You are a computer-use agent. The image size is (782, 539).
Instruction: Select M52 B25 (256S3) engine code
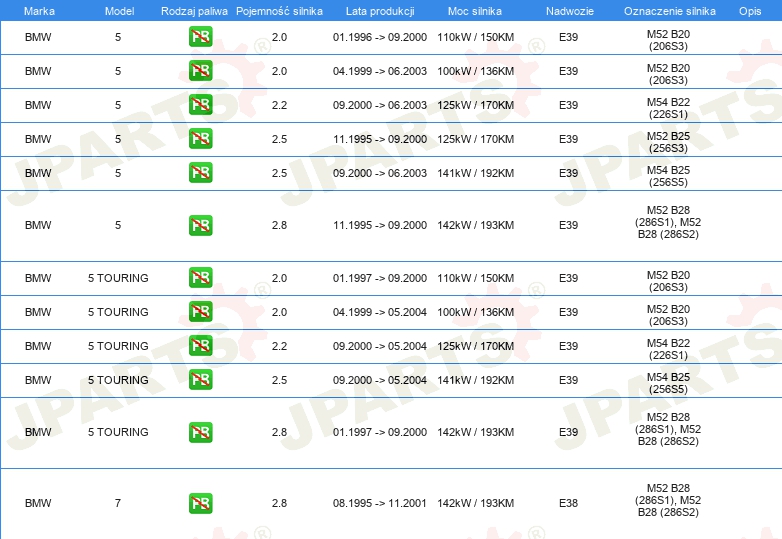point(668,142)
